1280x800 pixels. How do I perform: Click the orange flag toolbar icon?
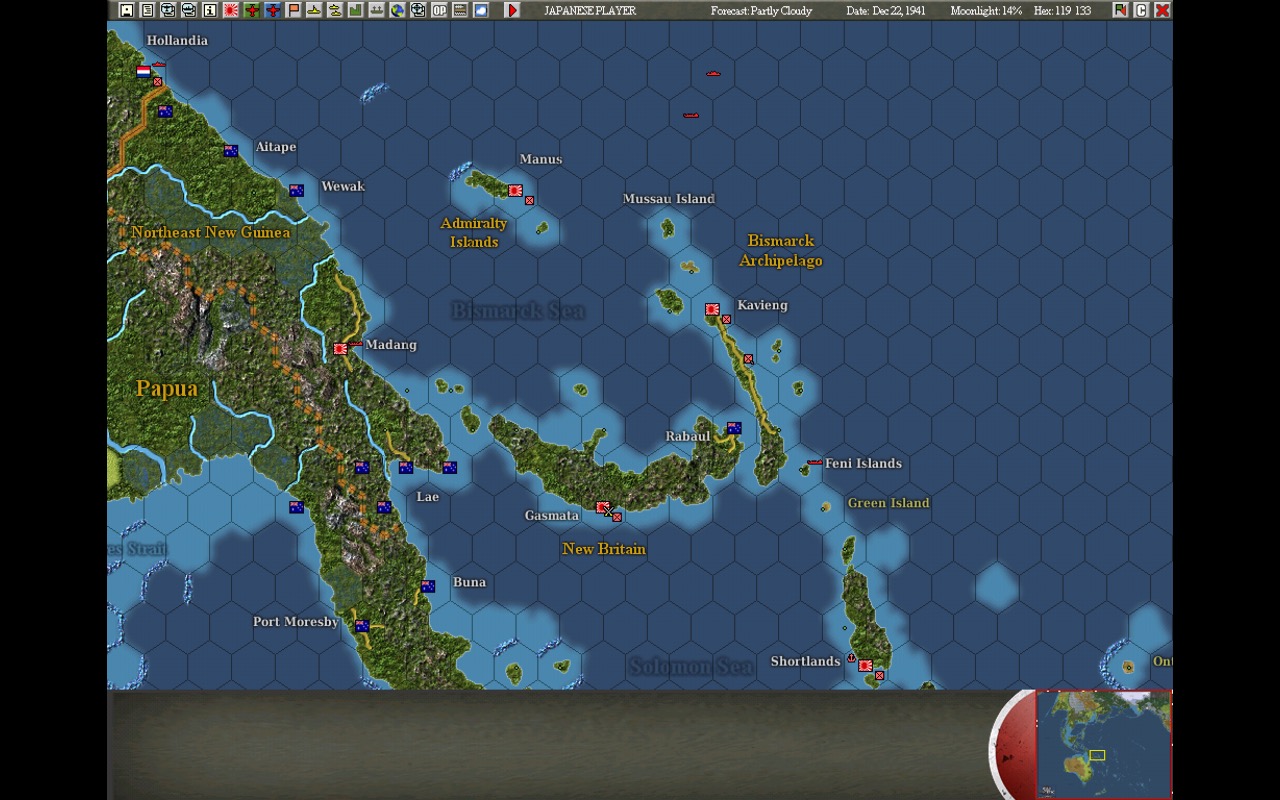(x=294, y=10)
